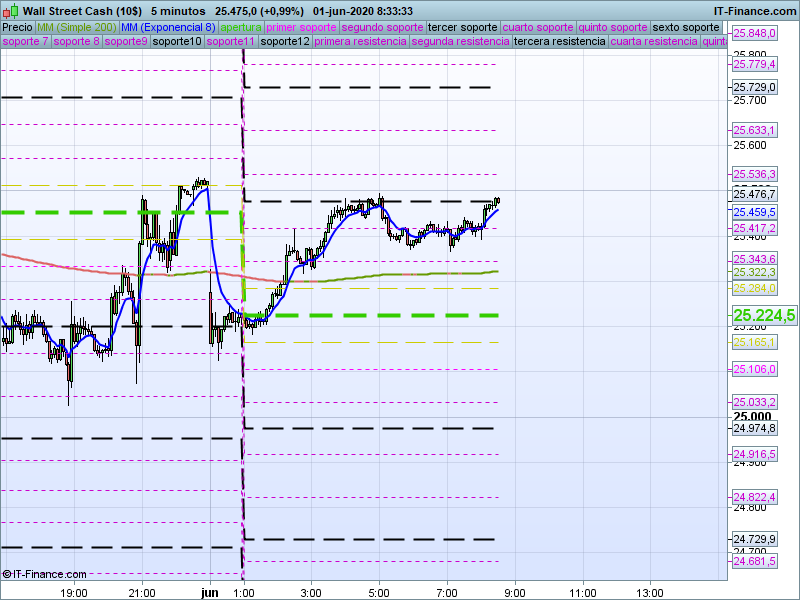Image resolution: width=800 pixels, height=600 pixels.
Task: Click the 7:00 time axis label
Action: point(447,593)
